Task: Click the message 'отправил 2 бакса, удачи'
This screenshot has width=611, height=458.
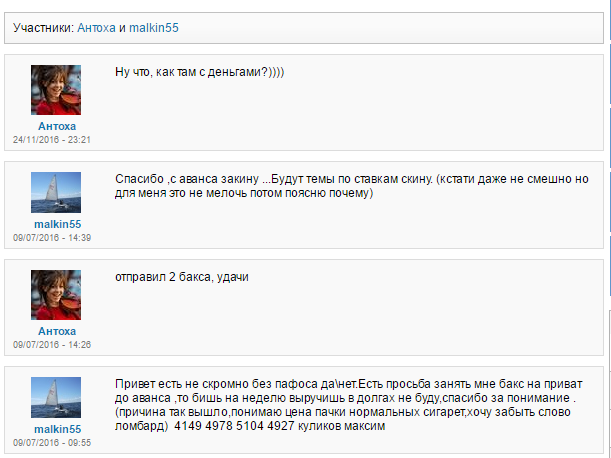Action: [182, 277]
